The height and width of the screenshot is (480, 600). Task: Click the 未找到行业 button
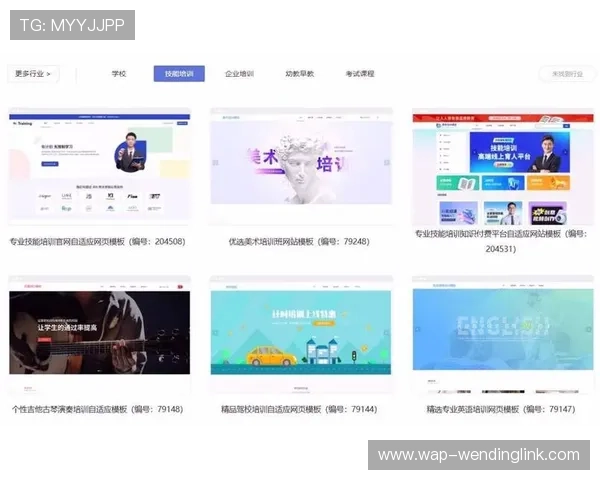click(567, 74)
